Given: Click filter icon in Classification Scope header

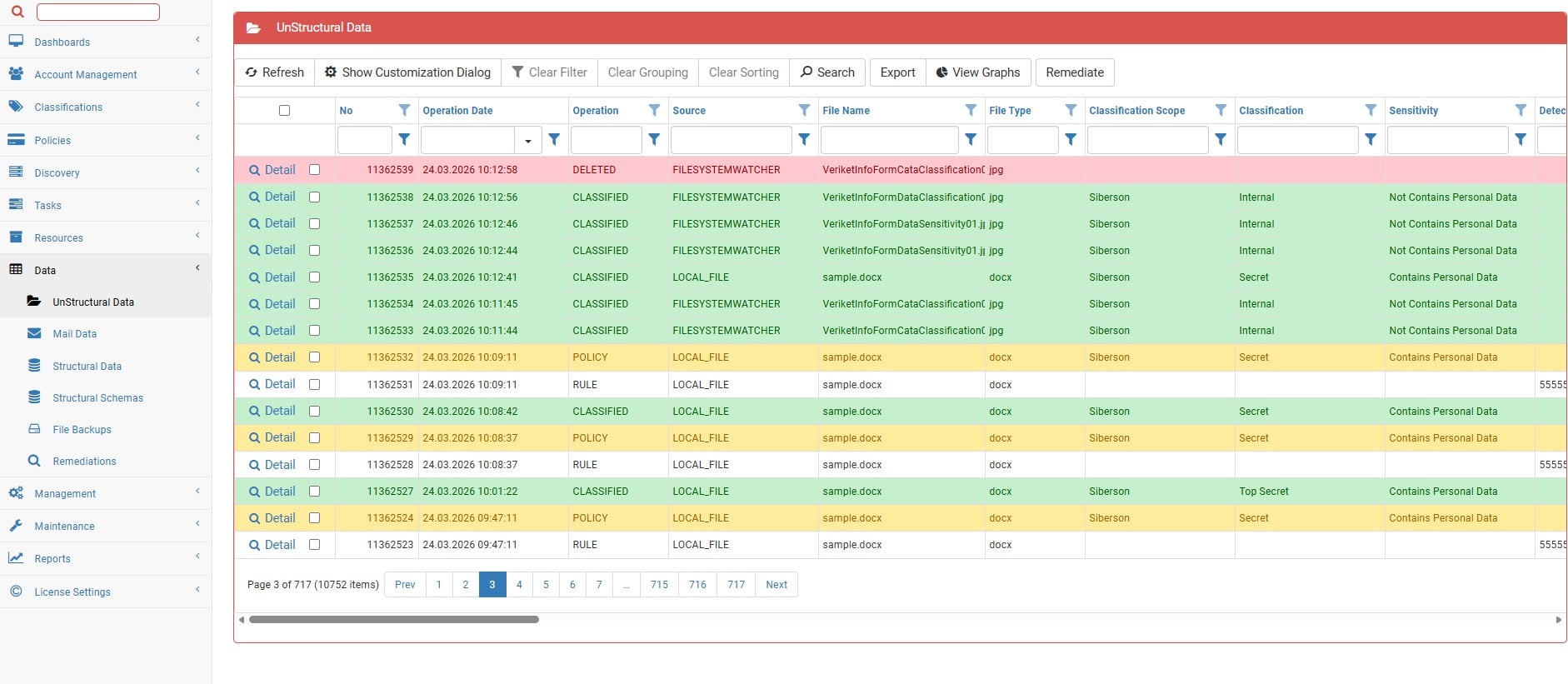Looking at the screenshot, I should click(1221, 110).
